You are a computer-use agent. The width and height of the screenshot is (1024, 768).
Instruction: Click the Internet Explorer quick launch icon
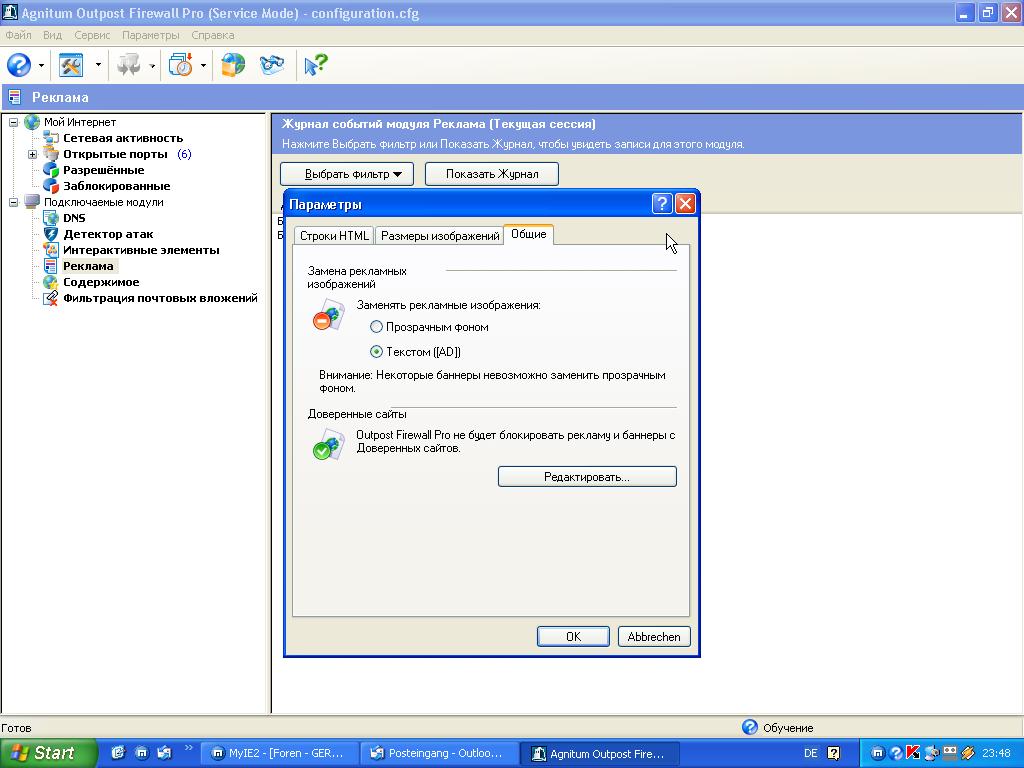pyautogui.click(x=118, y=753)
